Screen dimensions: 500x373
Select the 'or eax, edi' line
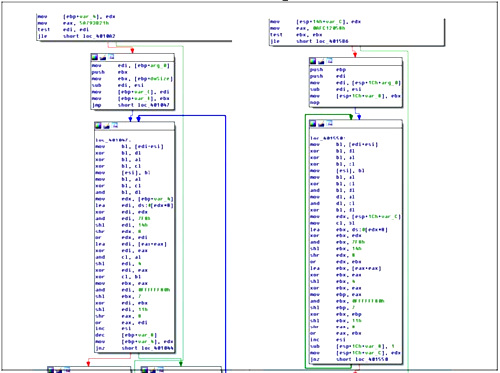[x=121, y=322]
